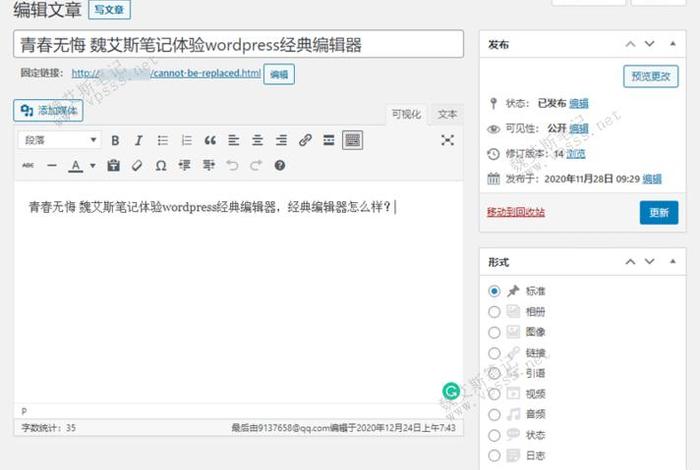The image size is (700, 470).
Task: Apply text color with the A button
Action: 75,166
